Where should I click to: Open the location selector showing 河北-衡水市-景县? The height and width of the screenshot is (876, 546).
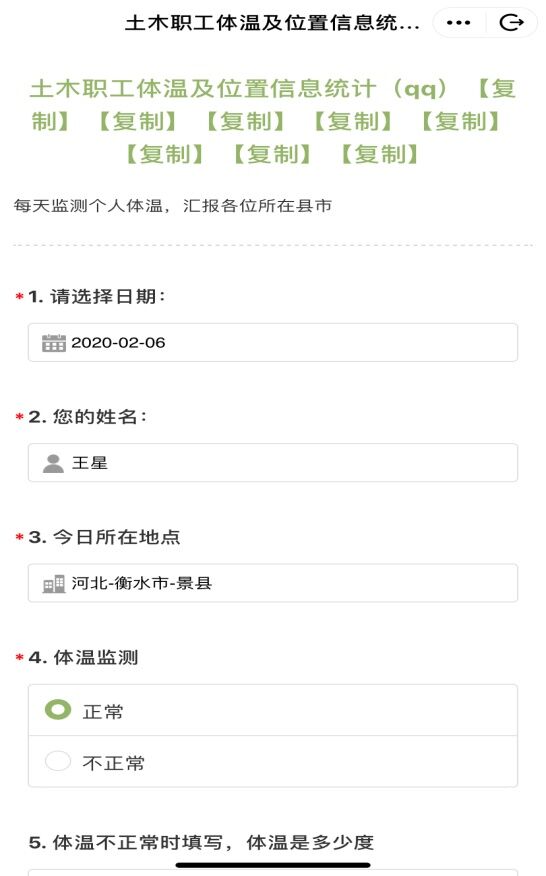273,583
